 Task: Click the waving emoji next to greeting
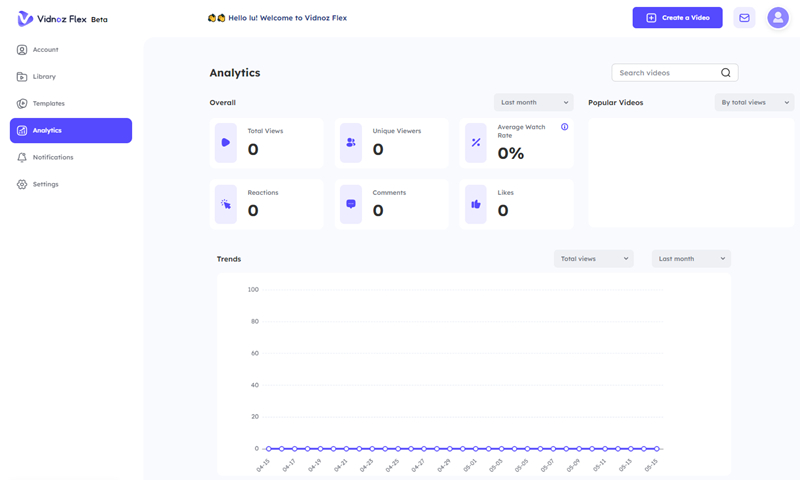click(x=216, y=18)
